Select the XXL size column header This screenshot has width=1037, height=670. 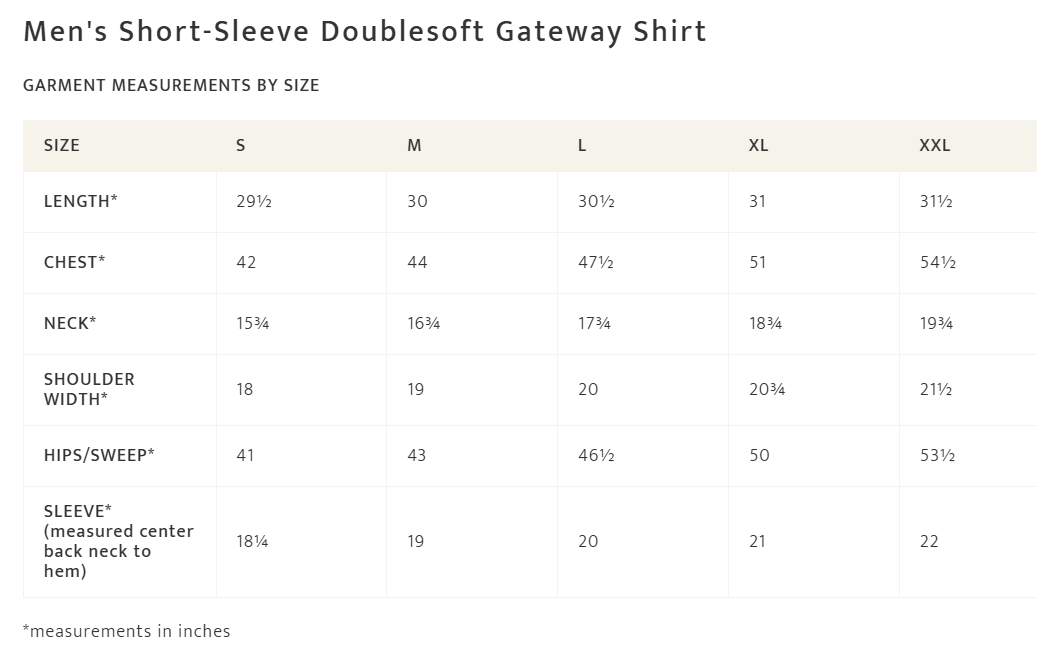935,146
